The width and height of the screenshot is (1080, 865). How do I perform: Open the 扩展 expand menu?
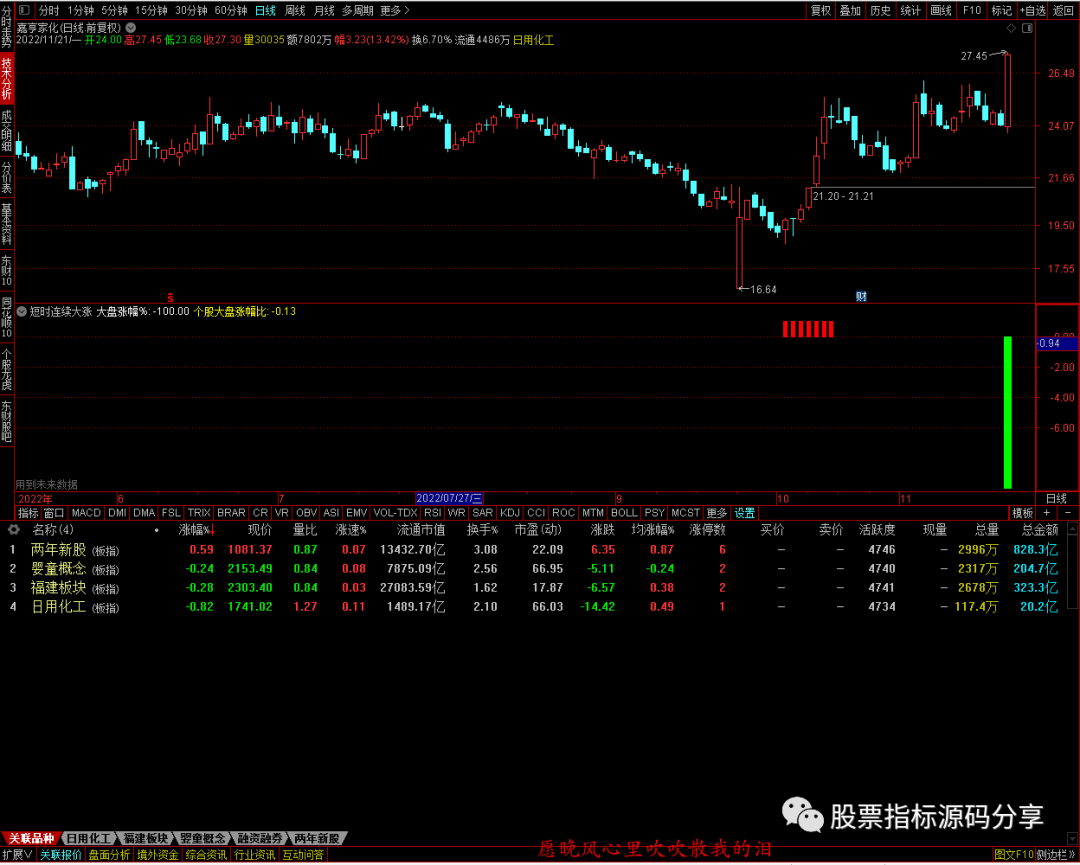17,855
